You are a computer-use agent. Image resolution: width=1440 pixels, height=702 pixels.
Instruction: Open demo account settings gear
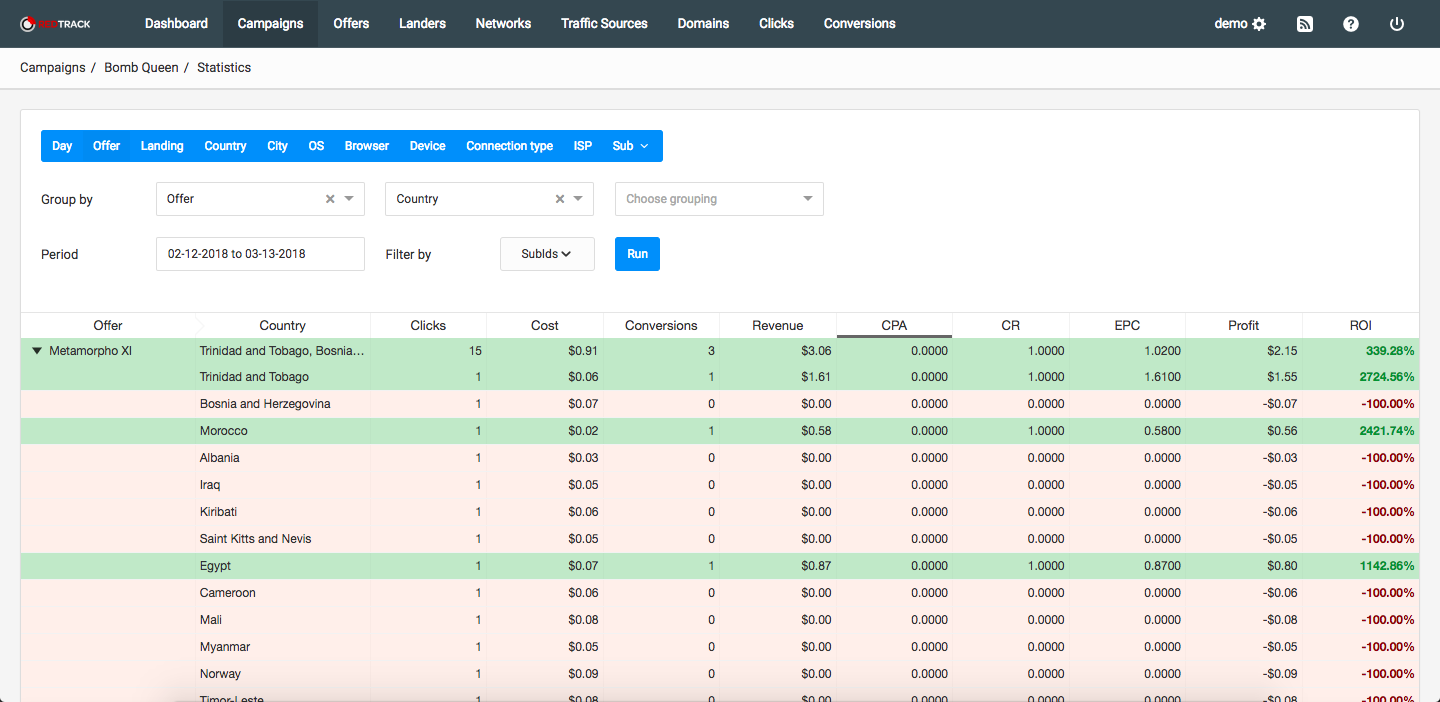click(1259, 24)
